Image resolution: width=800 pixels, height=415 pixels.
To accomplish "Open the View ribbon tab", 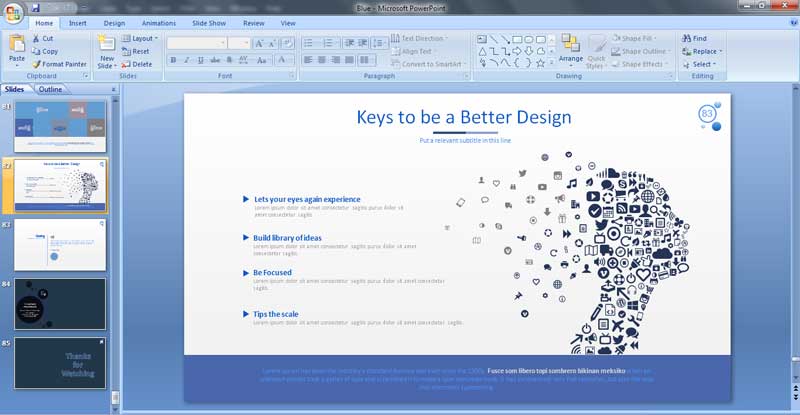I will pyautogui.click(x=288, y=23).
